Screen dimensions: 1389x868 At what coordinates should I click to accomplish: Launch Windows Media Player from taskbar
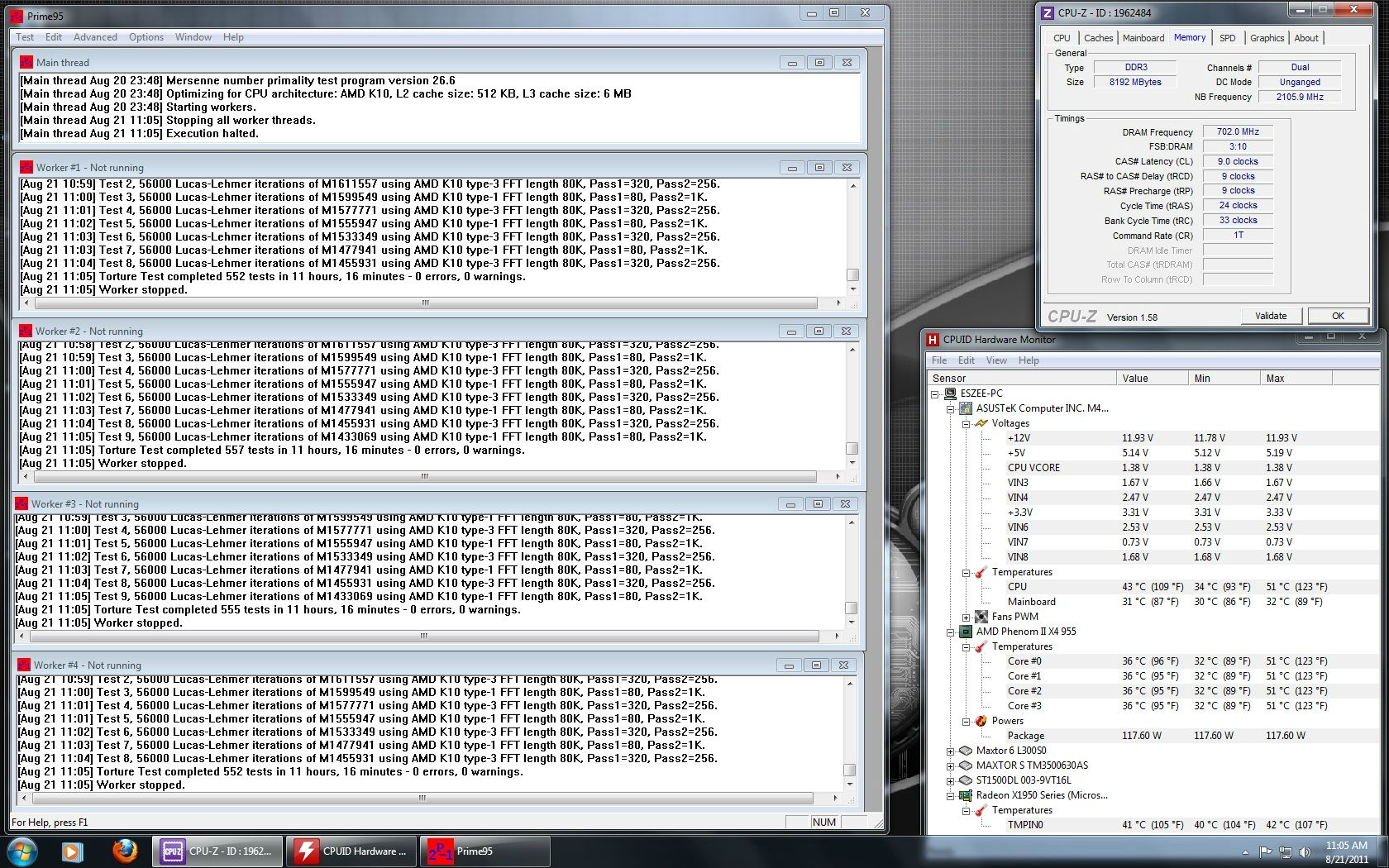[72, 851]
